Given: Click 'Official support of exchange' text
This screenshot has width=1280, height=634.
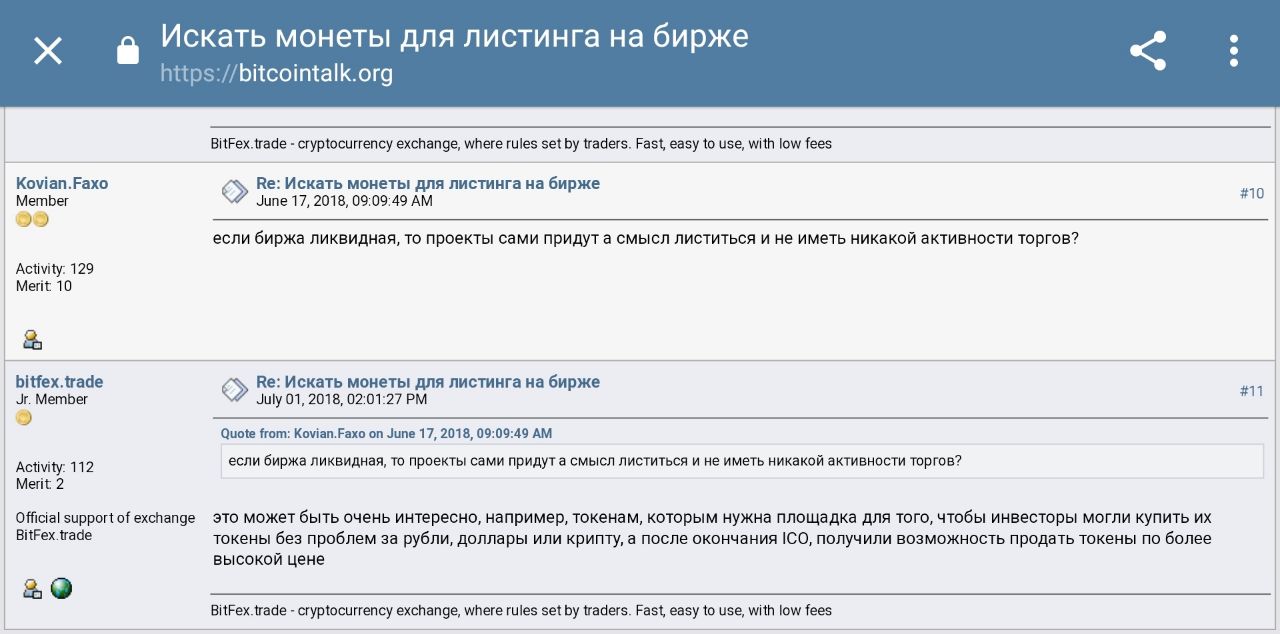Looking at the screenshot, I should [x=105, y=518].
